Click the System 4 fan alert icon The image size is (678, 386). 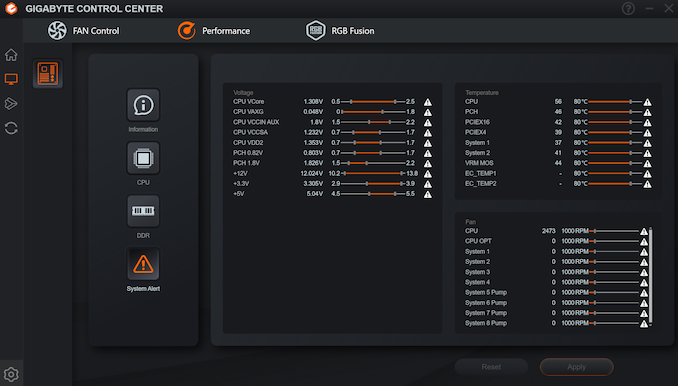click(644, 283)
